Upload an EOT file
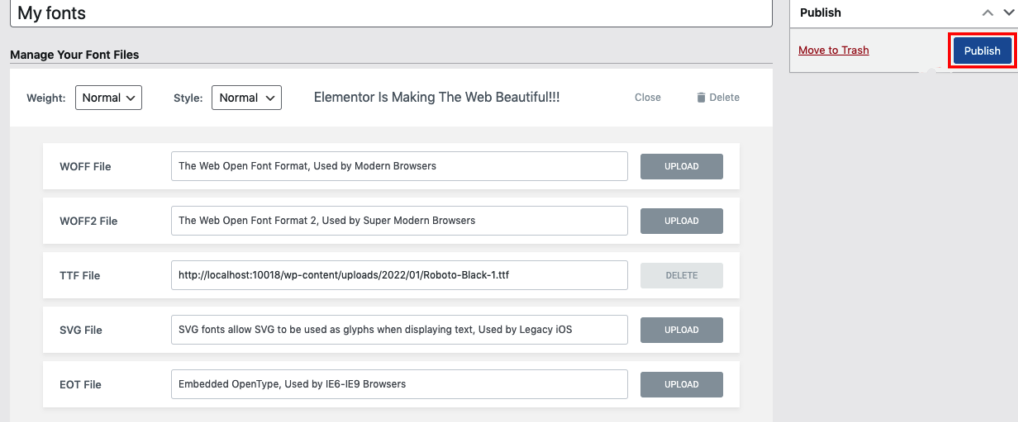 pos(681,383)
